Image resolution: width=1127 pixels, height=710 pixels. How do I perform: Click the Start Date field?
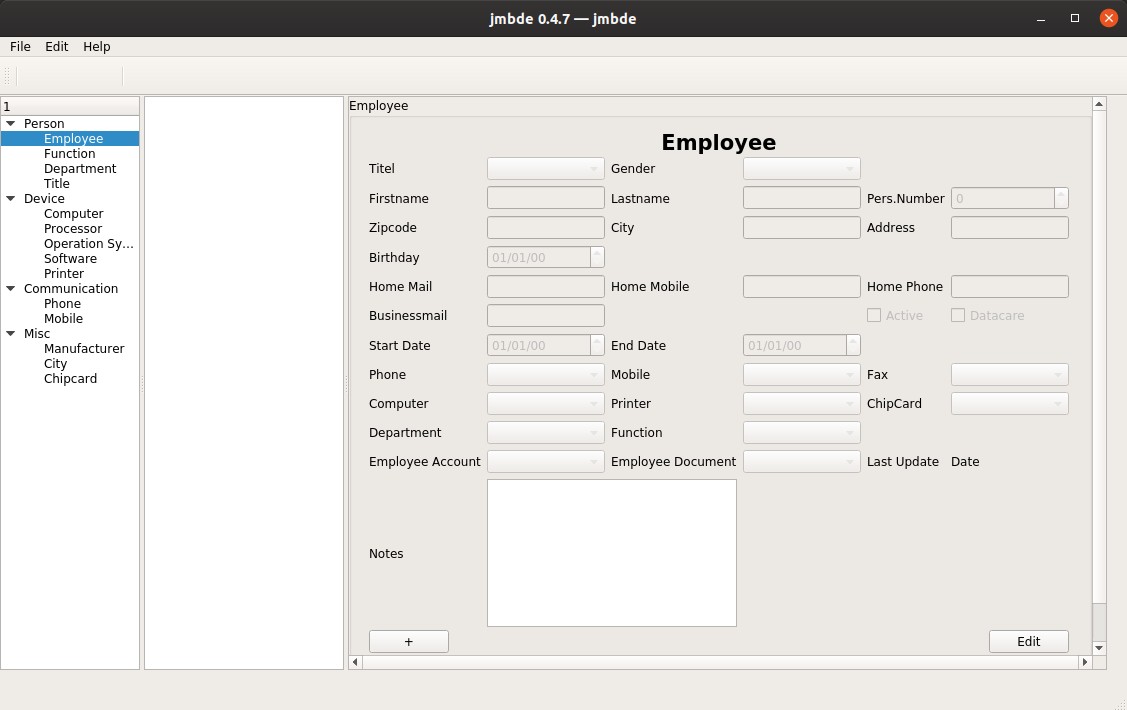[x=546, y=345]
